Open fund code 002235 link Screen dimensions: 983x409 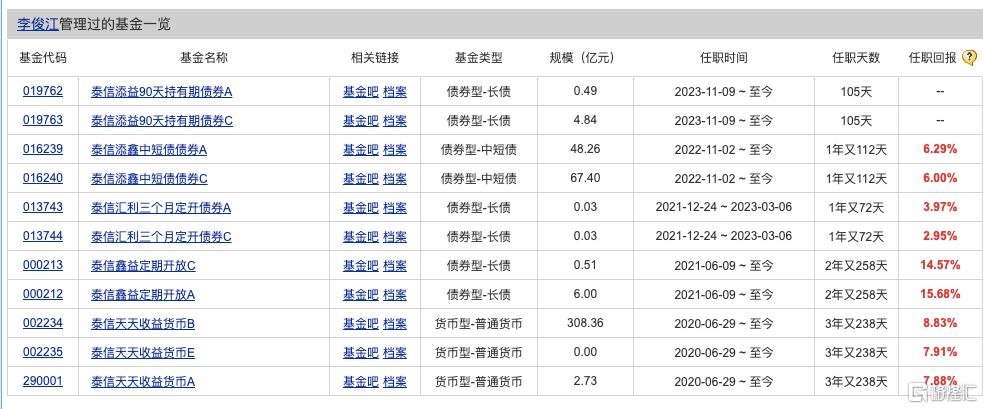[x=43, y=352]
